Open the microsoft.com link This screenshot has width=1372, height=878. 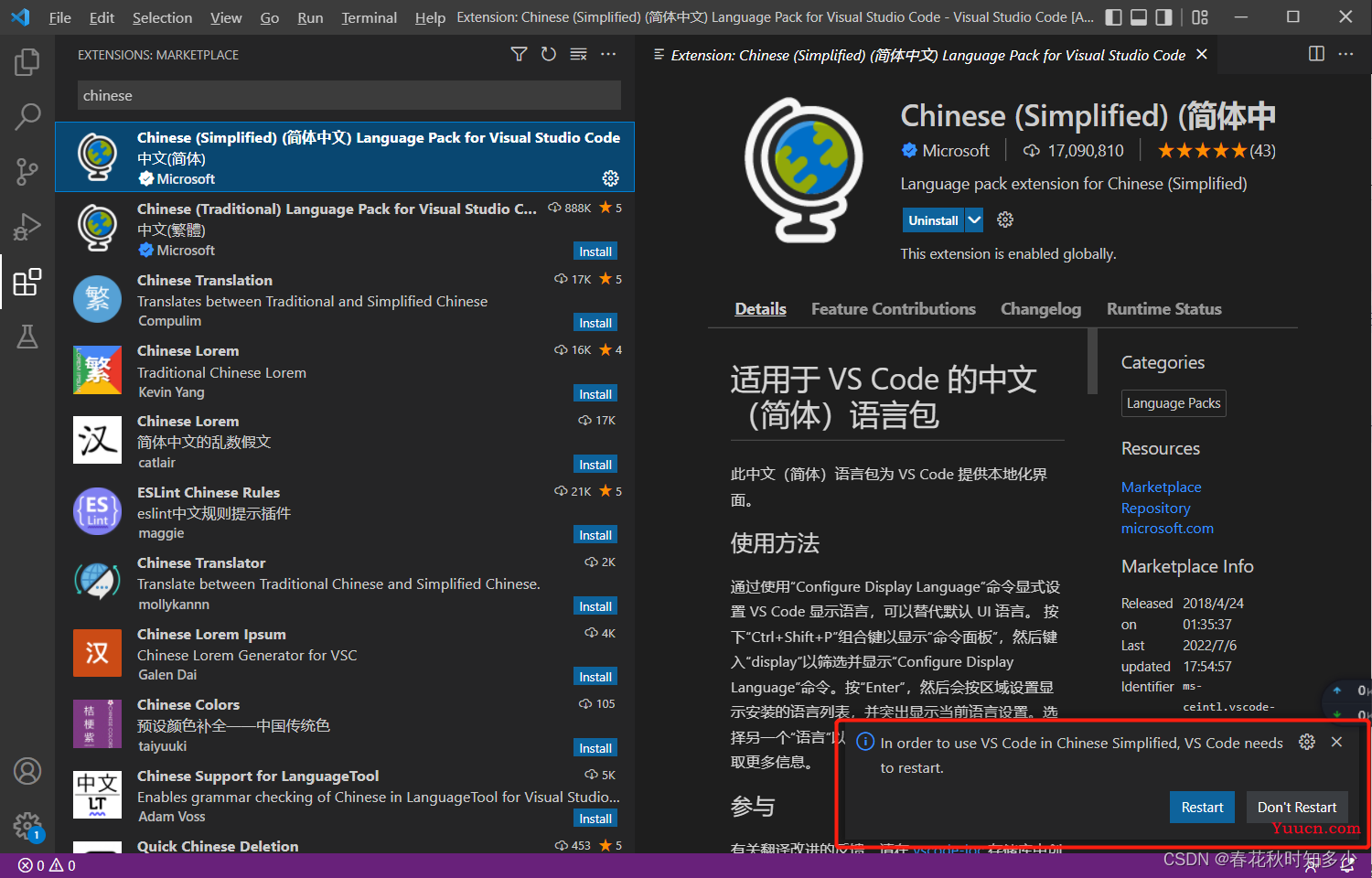coord(1167,528)
